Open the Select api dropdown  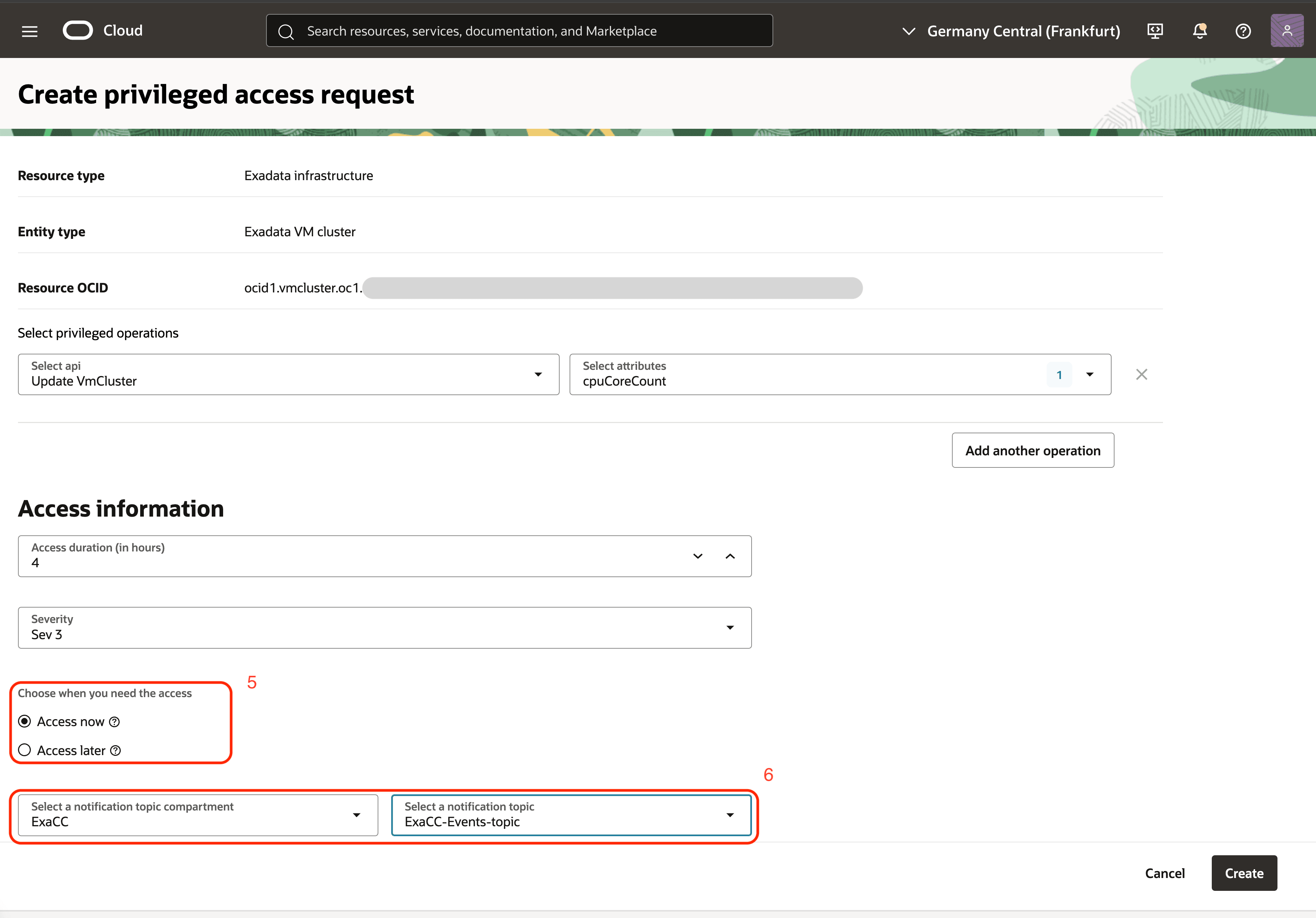point(538,374)
